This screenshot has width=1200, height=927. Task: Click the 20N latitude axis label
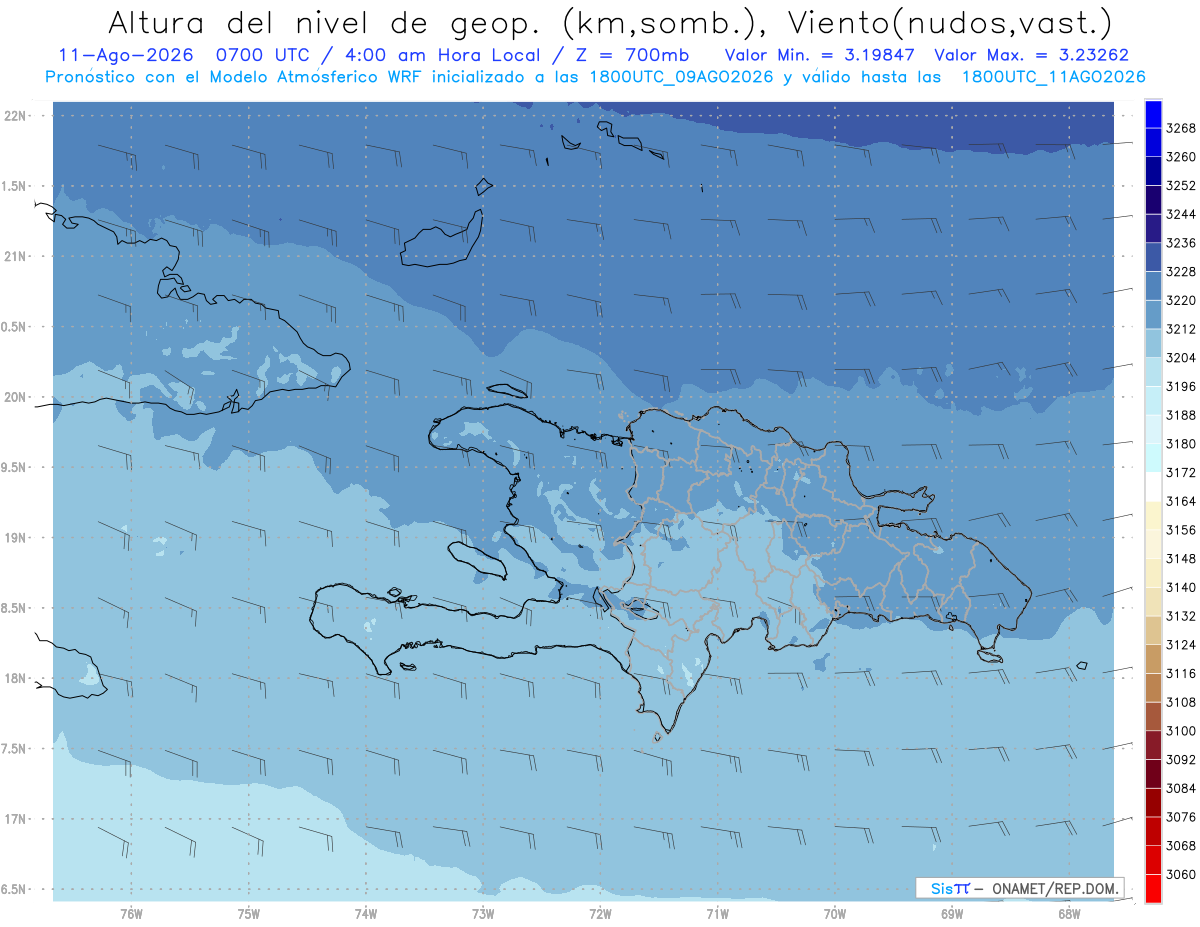(x=17, y=397)
